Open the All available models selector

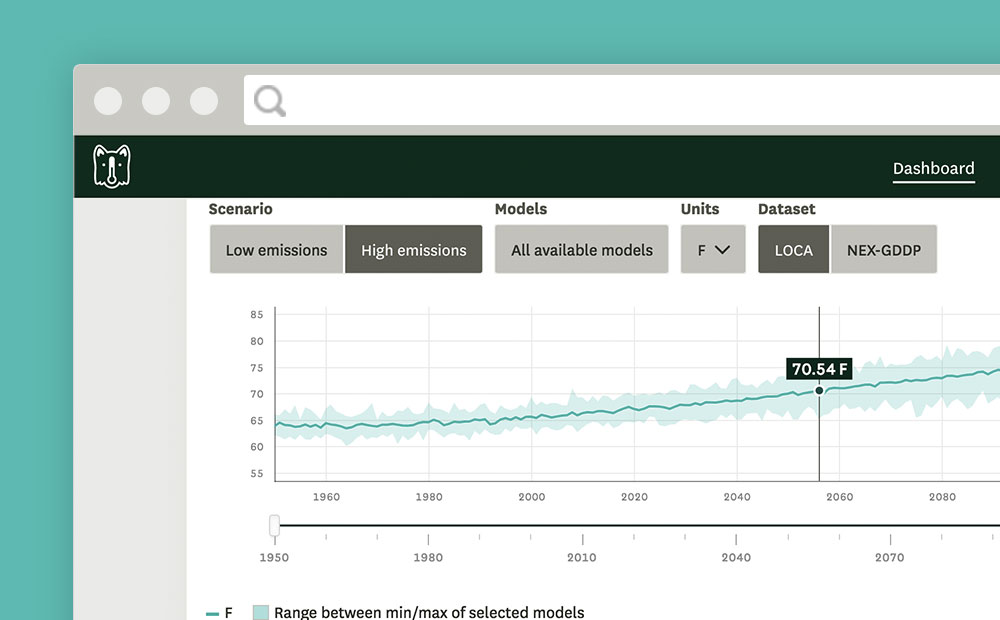click(581, 250)
